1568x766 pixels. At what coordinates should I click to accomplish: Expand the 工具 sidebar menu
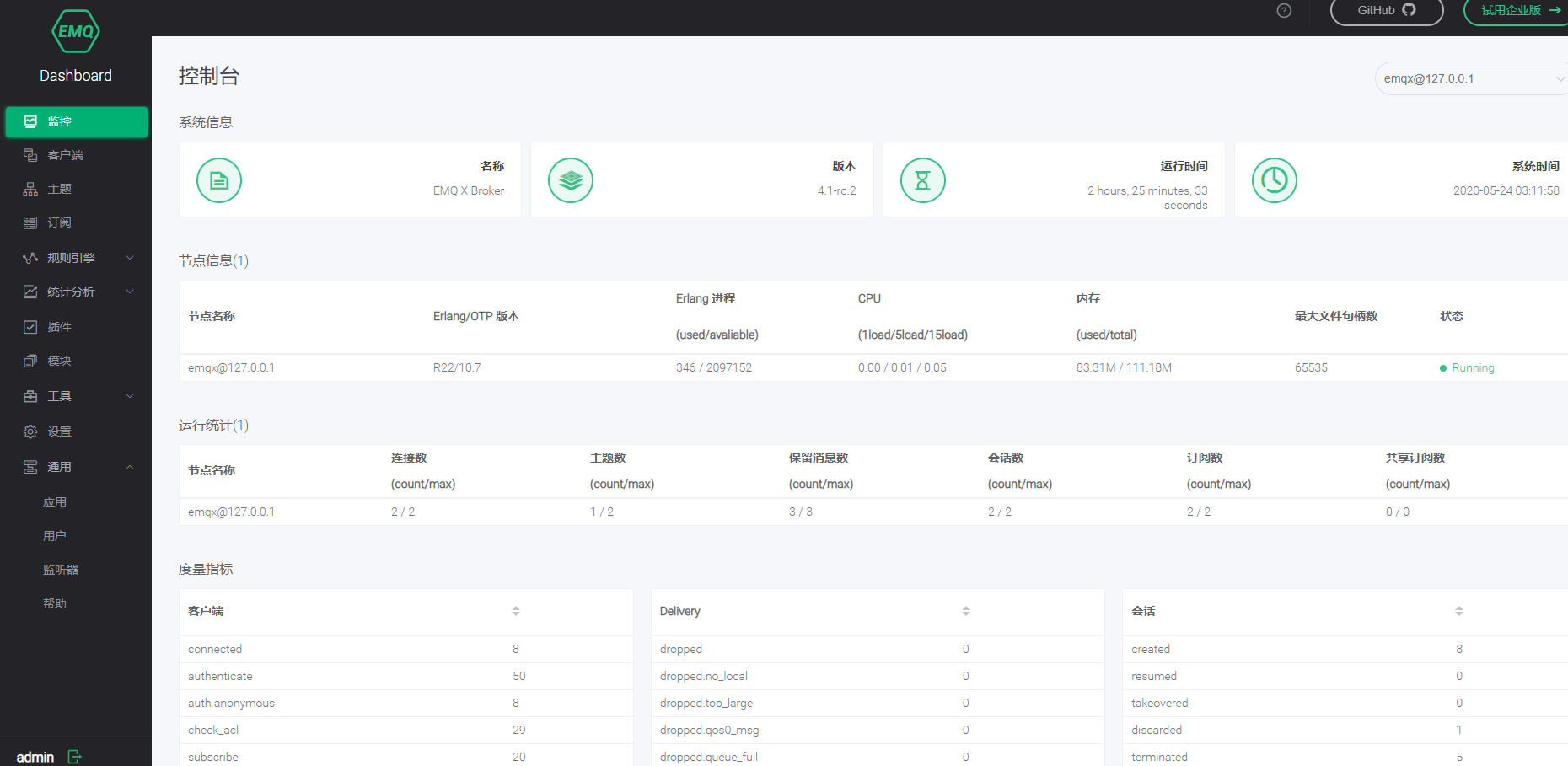click(76, 396)
